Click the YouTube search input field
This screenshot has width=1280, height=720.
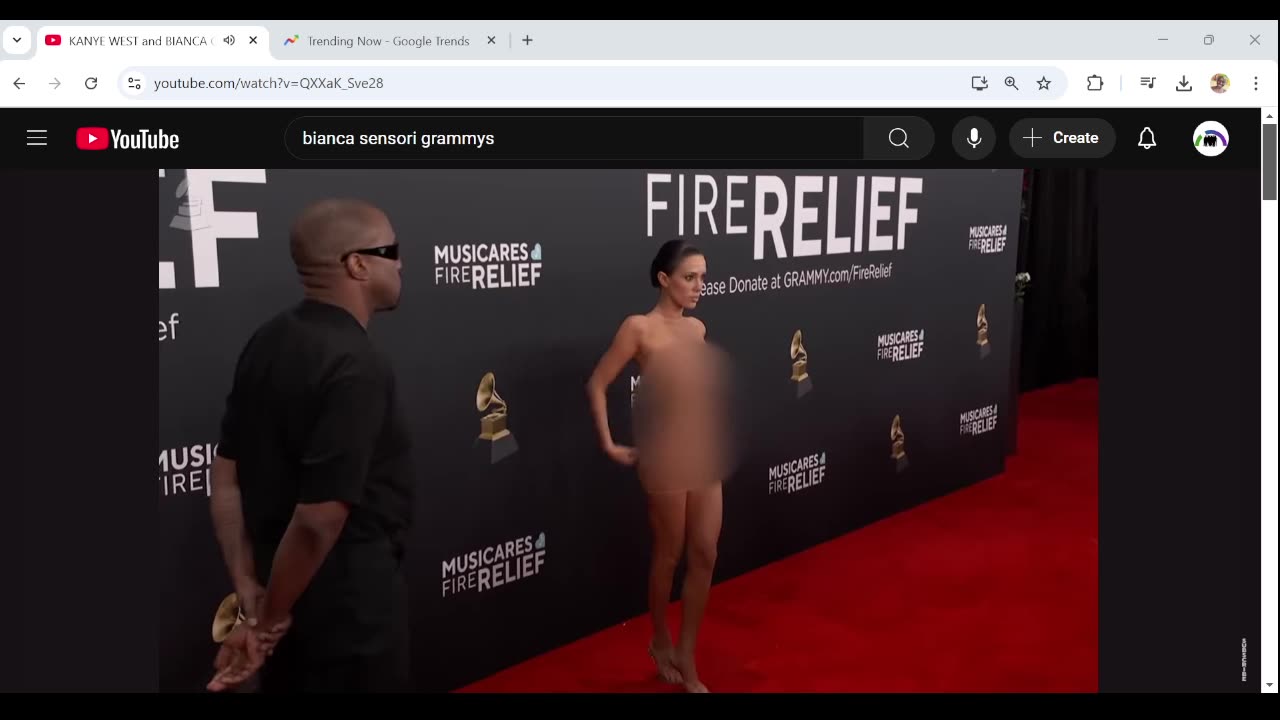(575, 138)
